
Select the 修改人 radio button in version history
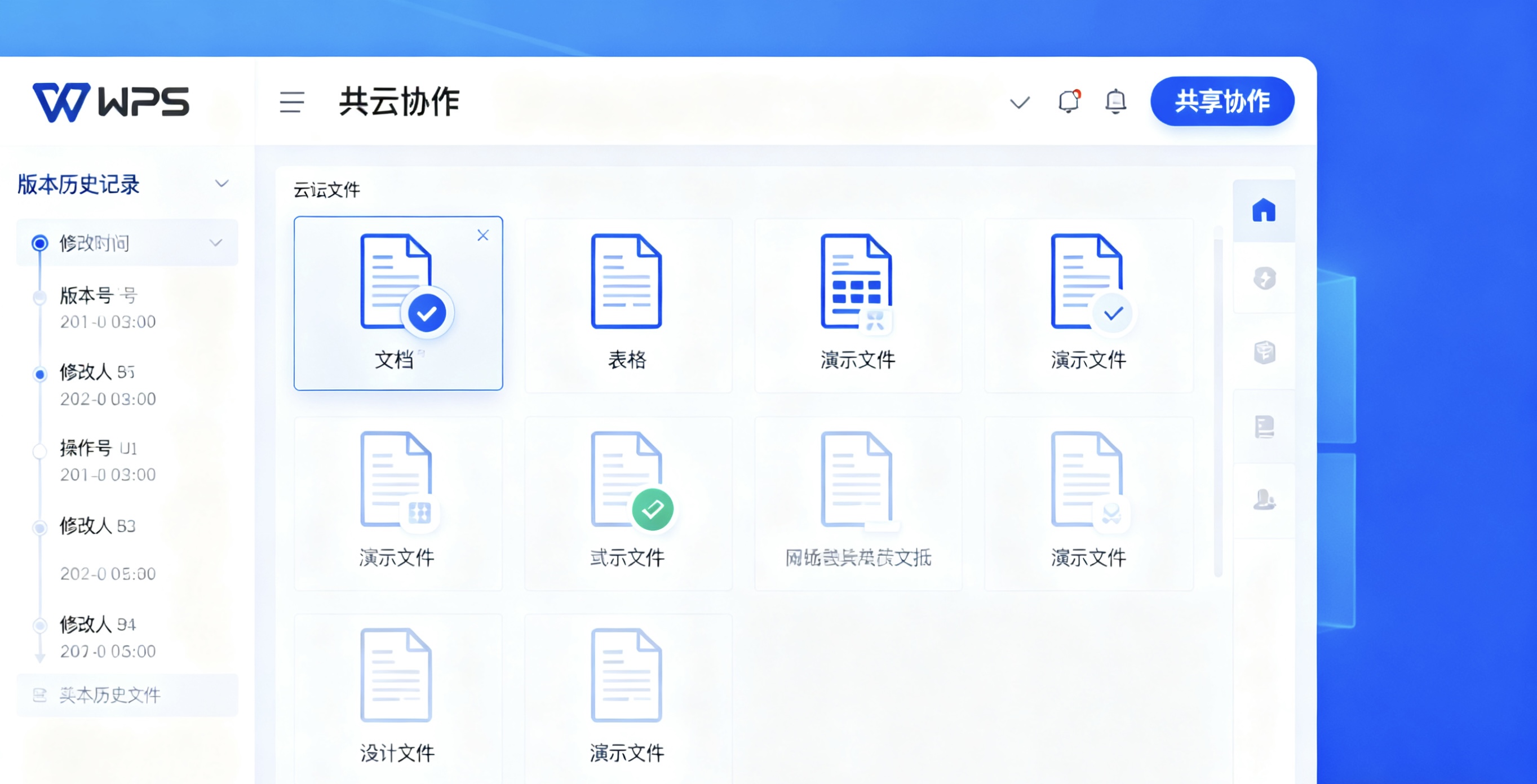tap(40, 375)
